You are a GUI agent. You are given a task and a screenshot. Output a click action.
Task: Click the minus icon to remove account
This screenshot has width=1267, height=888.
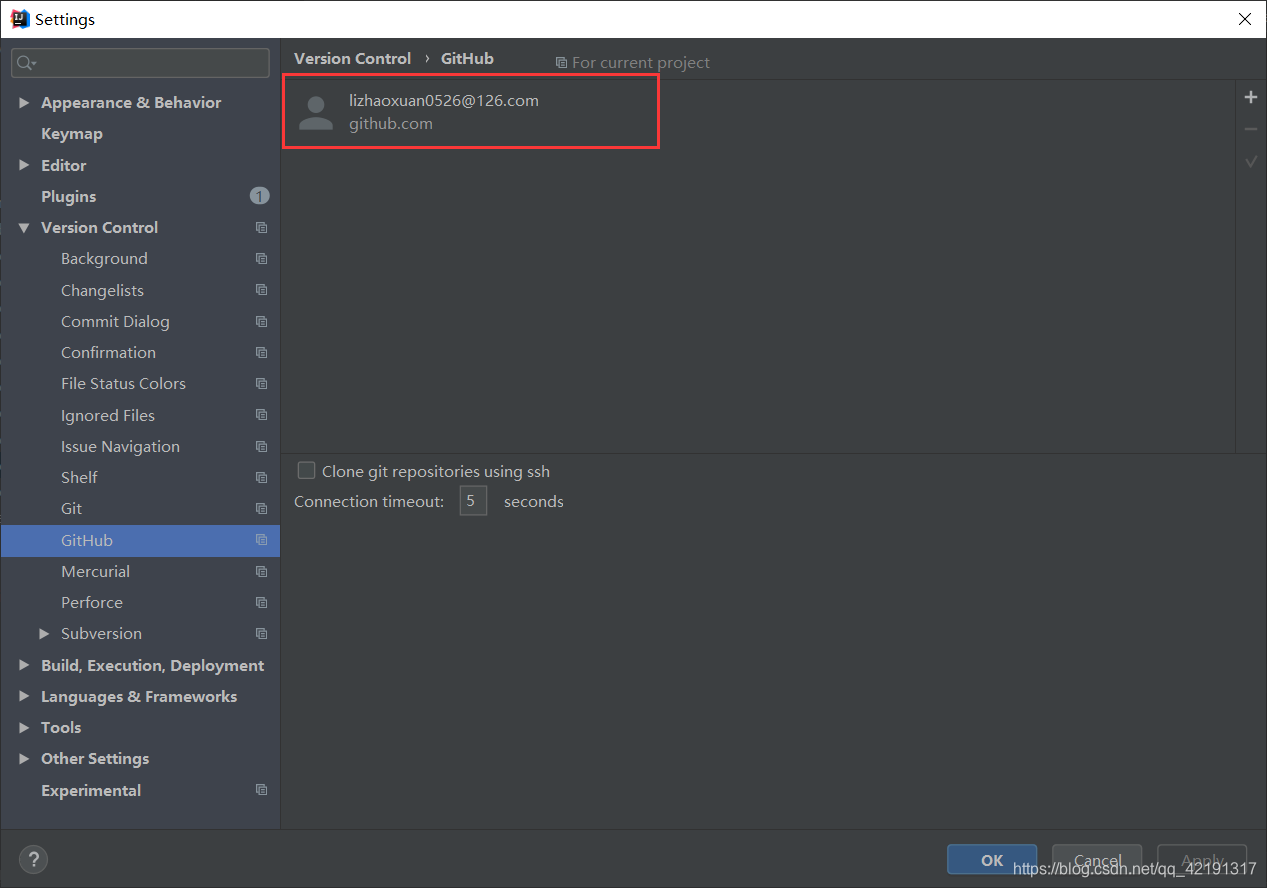coord(1250,129)
